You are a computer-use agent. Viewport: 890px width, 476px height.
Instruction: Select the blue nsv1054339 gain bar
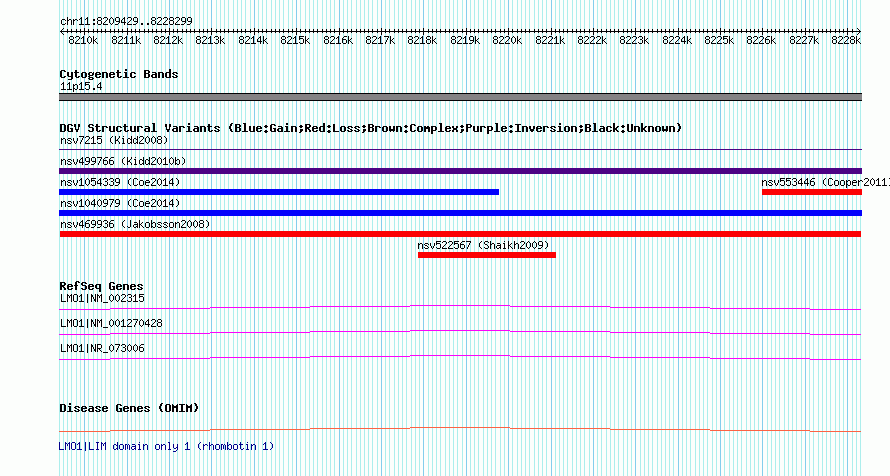(279, 192)
